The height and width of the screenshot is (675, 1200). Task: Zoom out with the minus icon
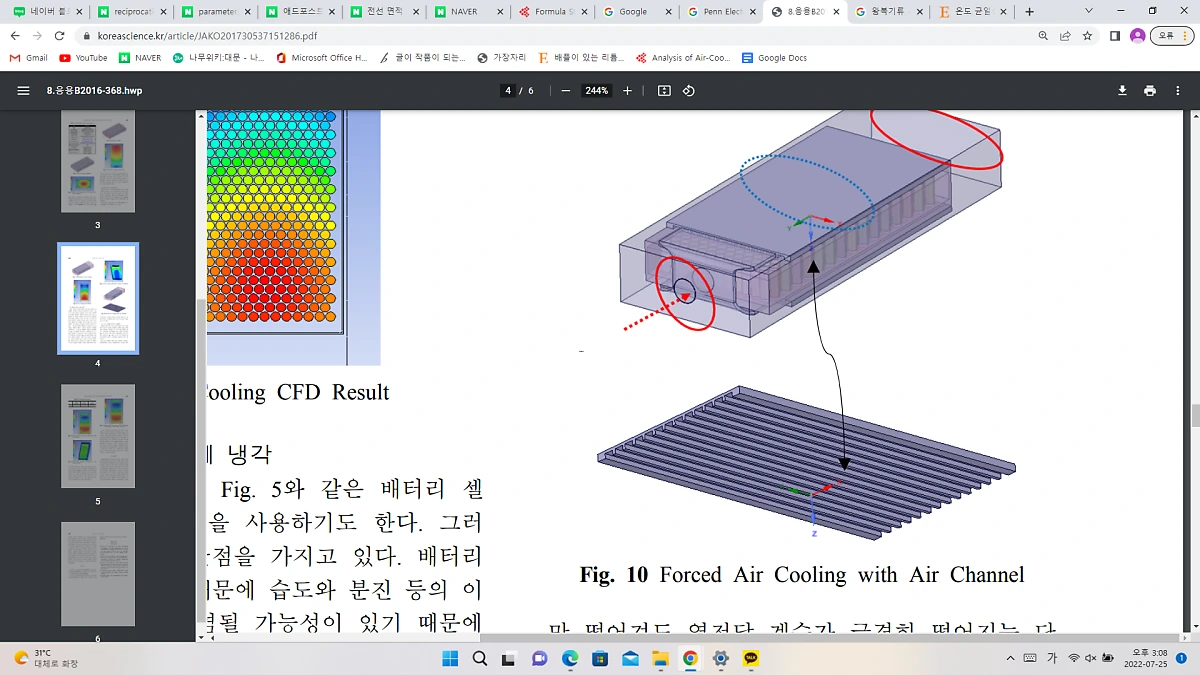(x=565, y=90)
